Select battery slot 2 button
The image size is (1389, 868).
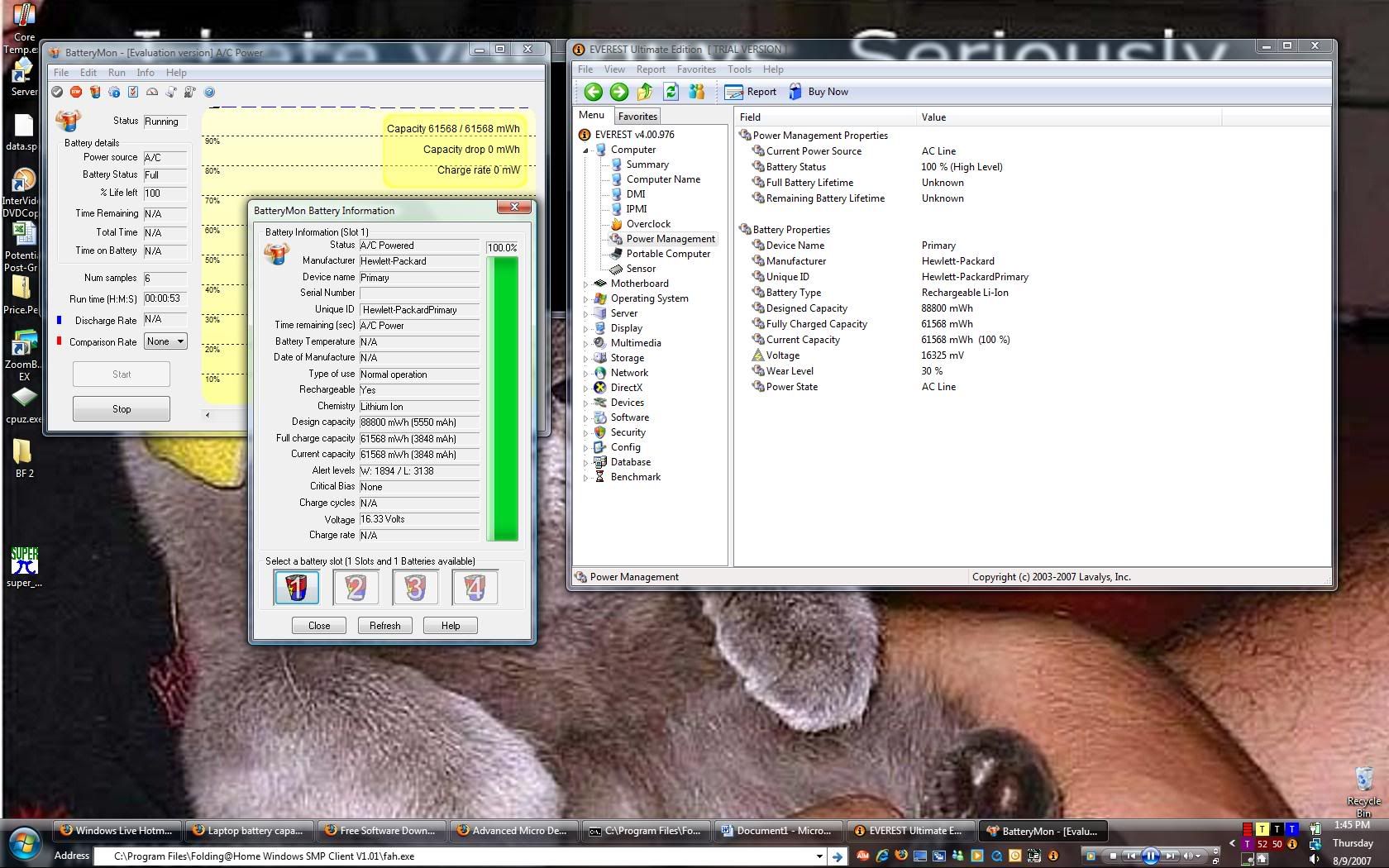pyautogui.click(x=356, y=587)
